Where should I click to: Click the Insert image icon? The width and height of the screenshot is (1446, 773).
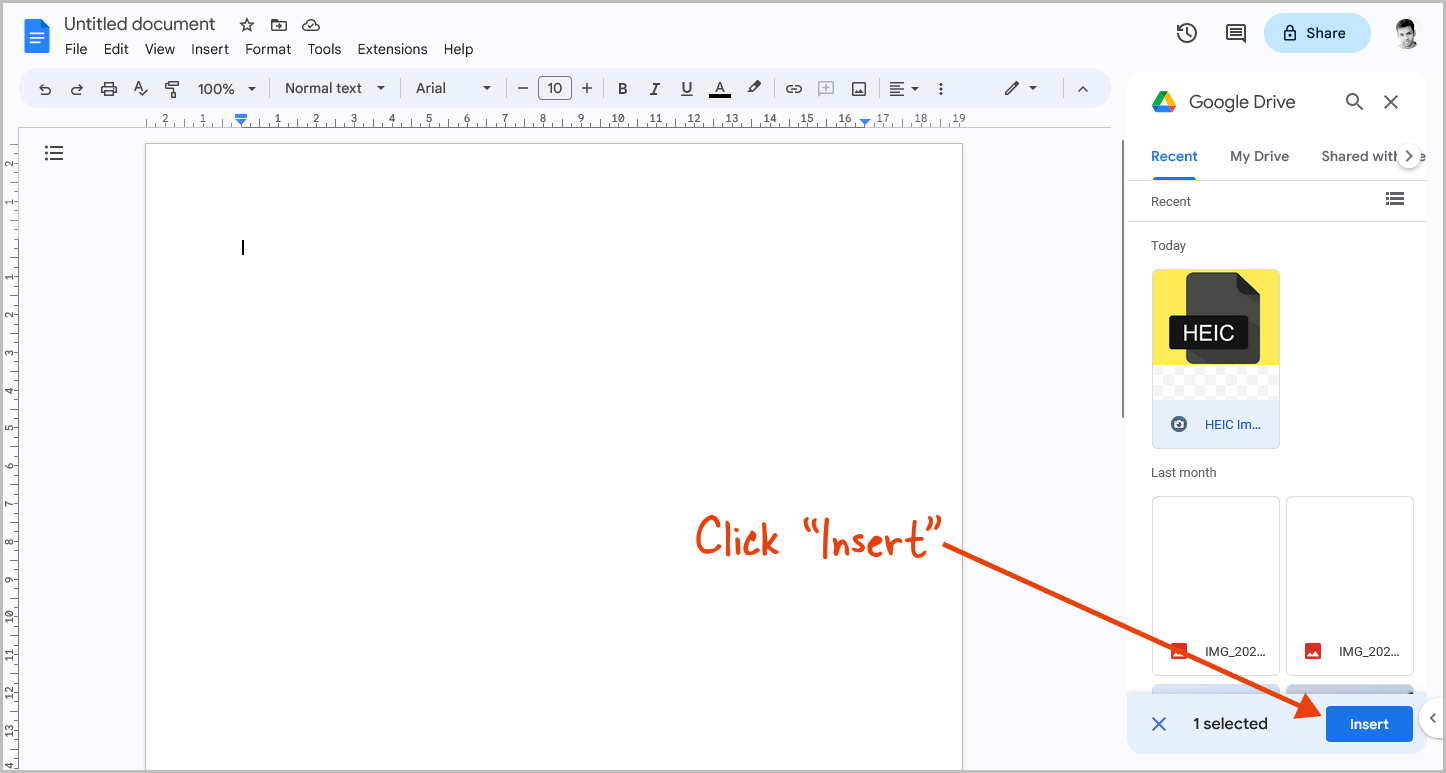(x=858, y=88)
